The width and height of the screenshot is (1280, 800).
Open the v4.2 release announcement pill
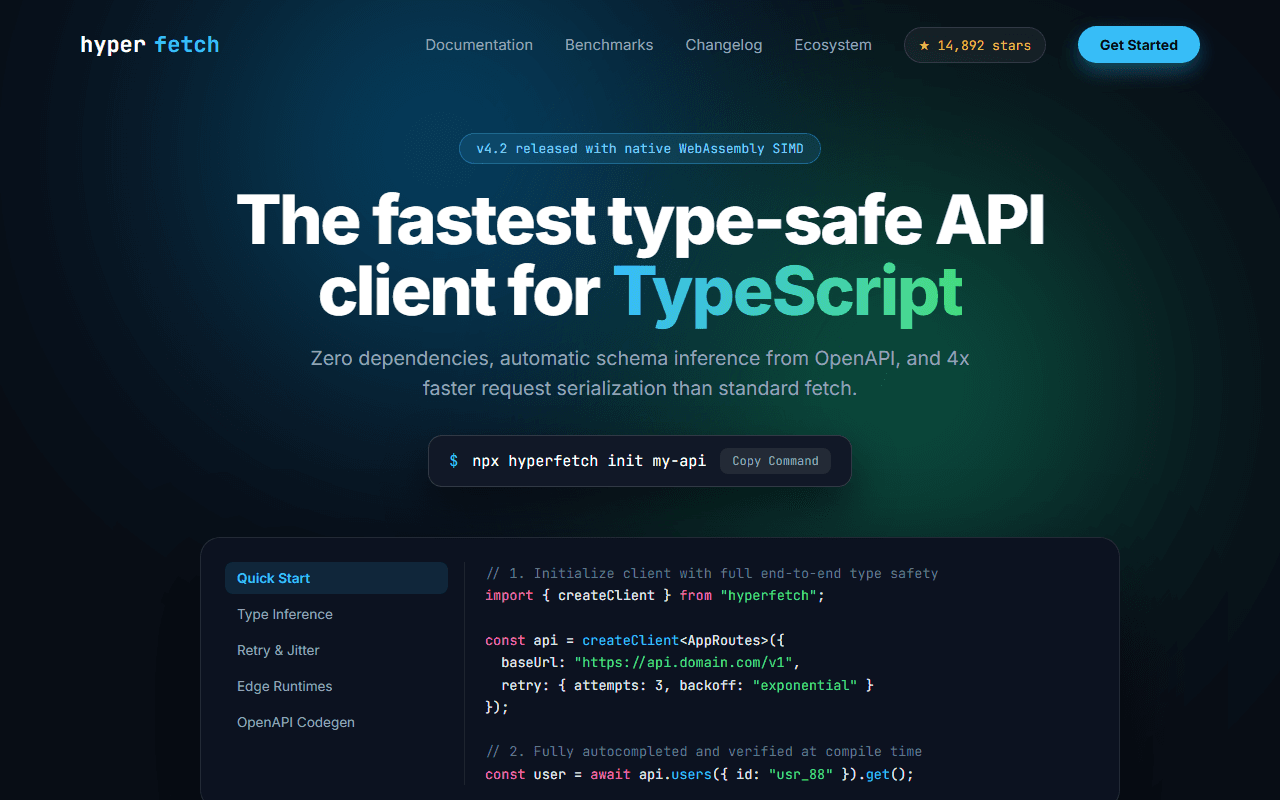click(x=640, y=149)
